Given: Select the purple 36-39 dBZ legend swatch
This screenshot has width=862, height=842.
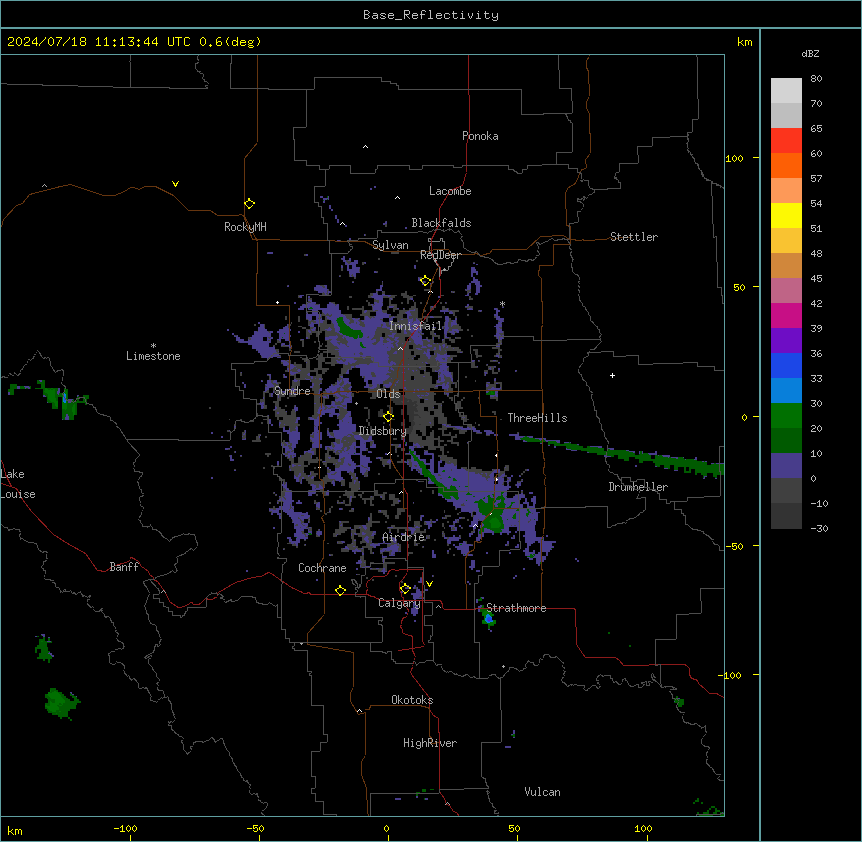Looking at the screenshot, I should [x=786, y=341].
